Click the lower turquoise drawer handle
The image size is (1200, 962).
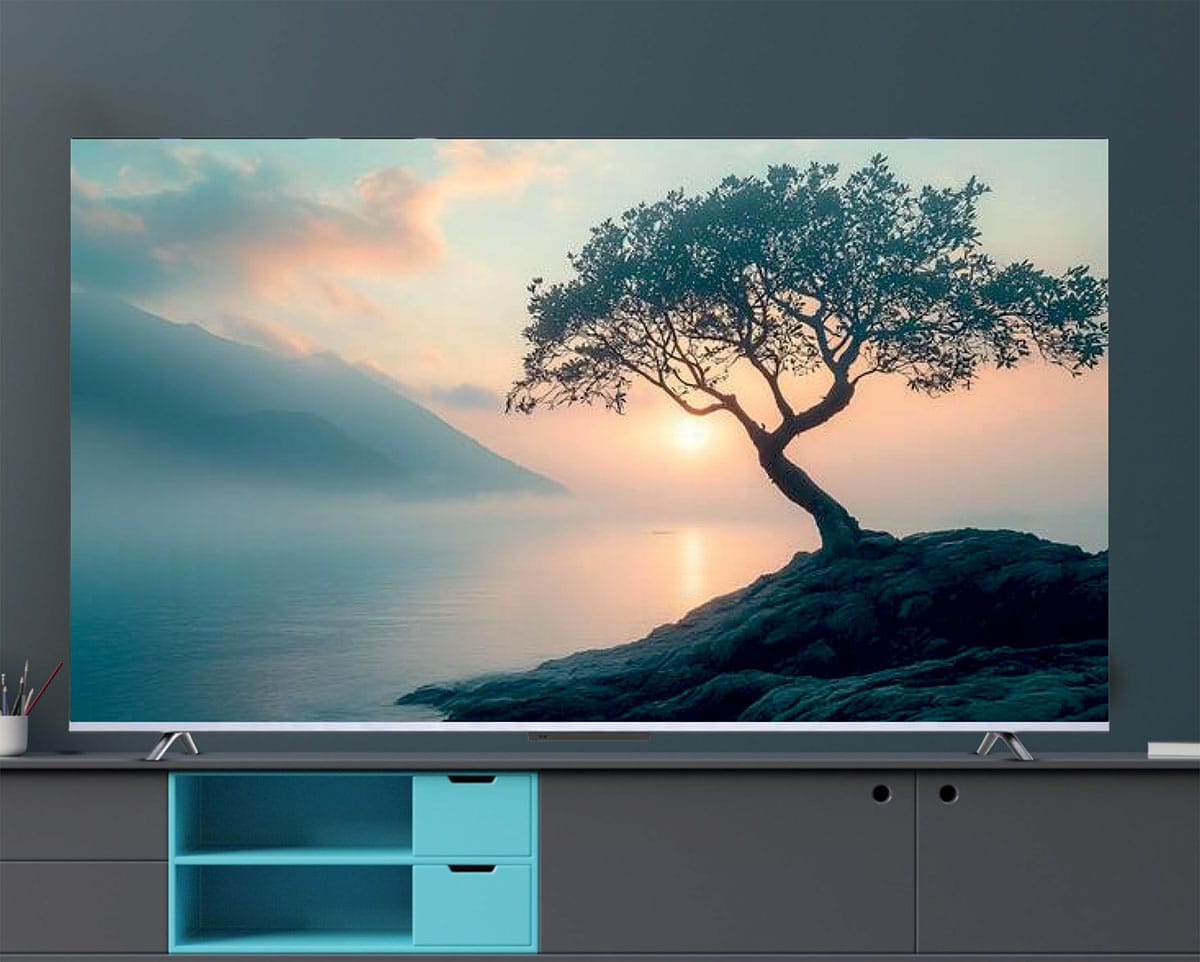[x=472, y=868]
